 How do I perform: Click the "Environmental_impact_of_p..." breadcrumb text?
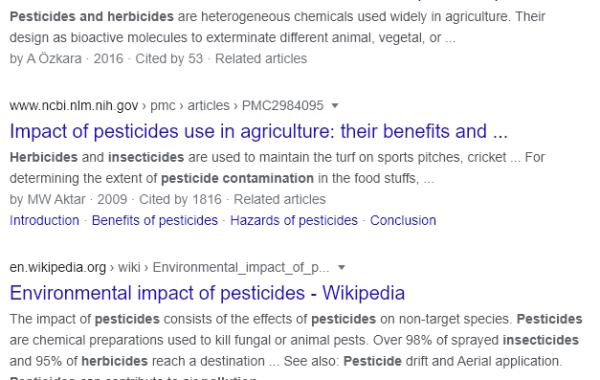(x=241, y=267)
